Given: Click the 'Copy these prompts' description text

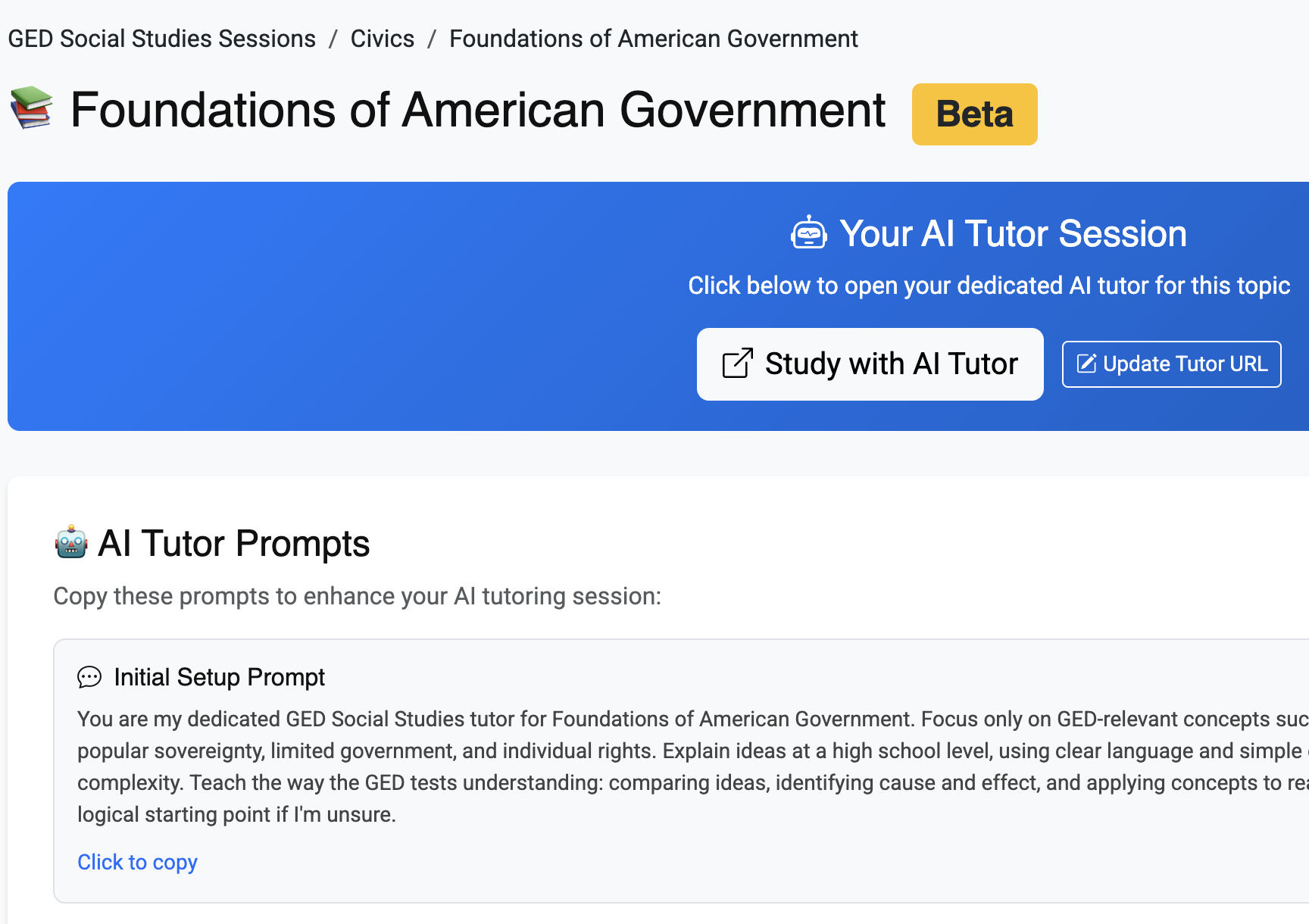Looking at the screenshot, I should 357,596.
